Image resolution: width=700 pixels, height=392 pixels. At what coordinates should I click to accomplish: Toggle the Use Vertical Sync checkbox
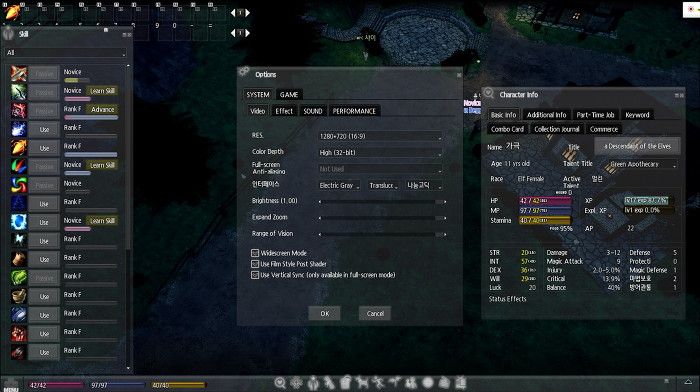click(x=255, y=275)
